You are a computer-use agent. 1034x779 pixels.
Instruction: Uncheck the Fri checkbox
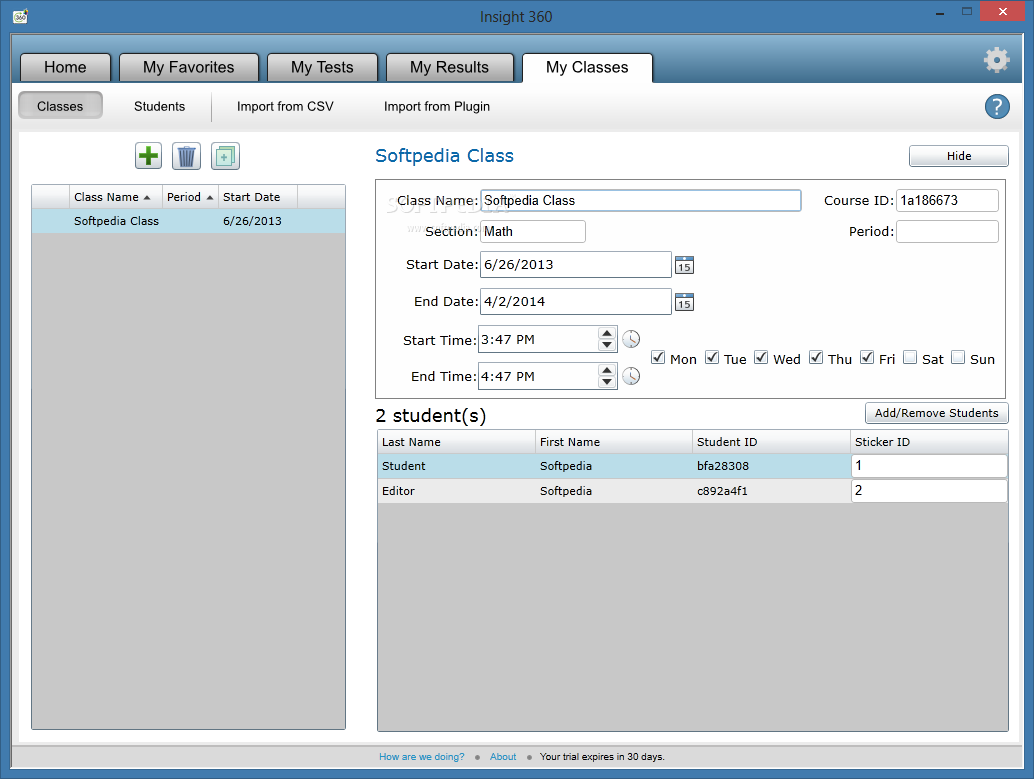[867, 358]
